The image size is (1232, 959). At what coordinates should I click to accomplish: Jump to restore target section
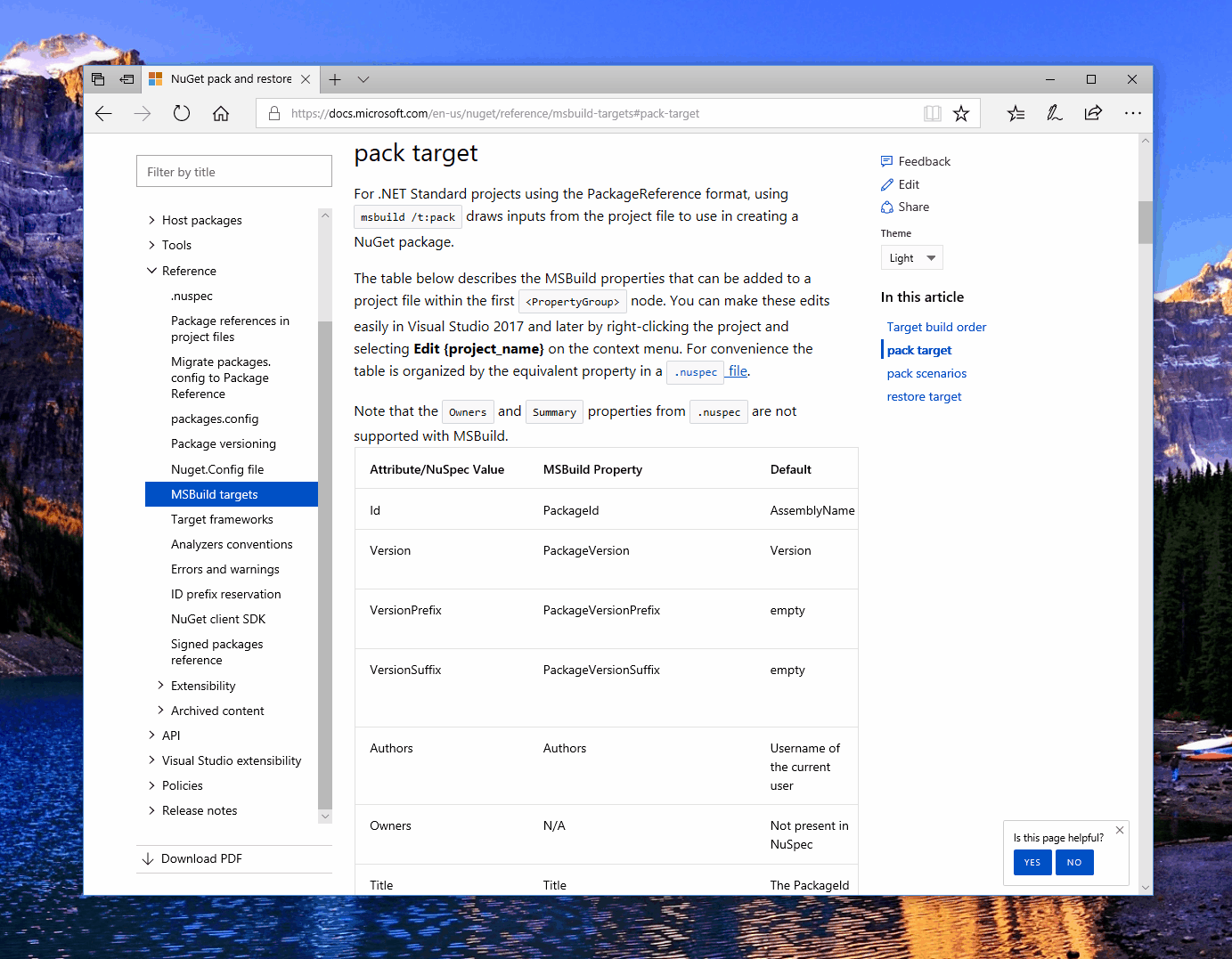[924, 396]
